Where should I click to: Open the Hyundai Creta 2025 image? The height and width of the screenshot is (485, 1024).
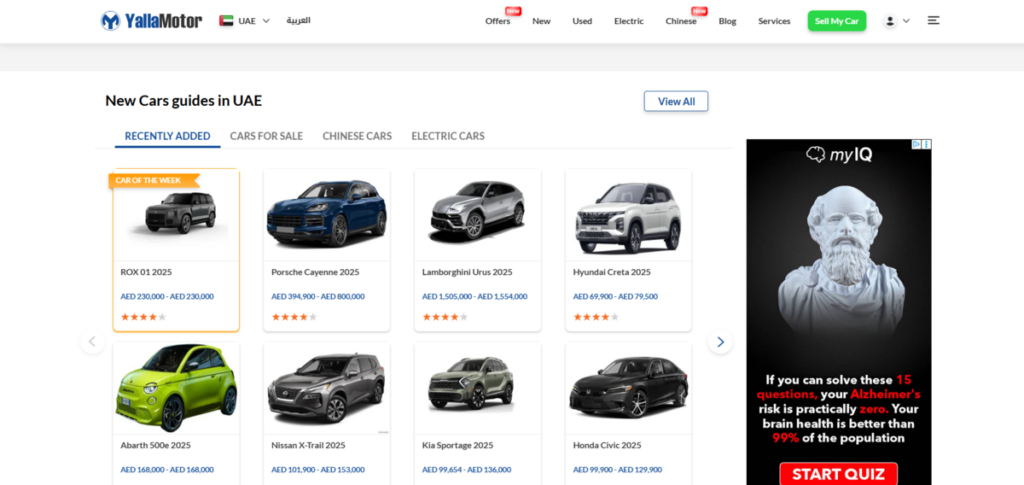pyautogui.click(x=628, y=217)
